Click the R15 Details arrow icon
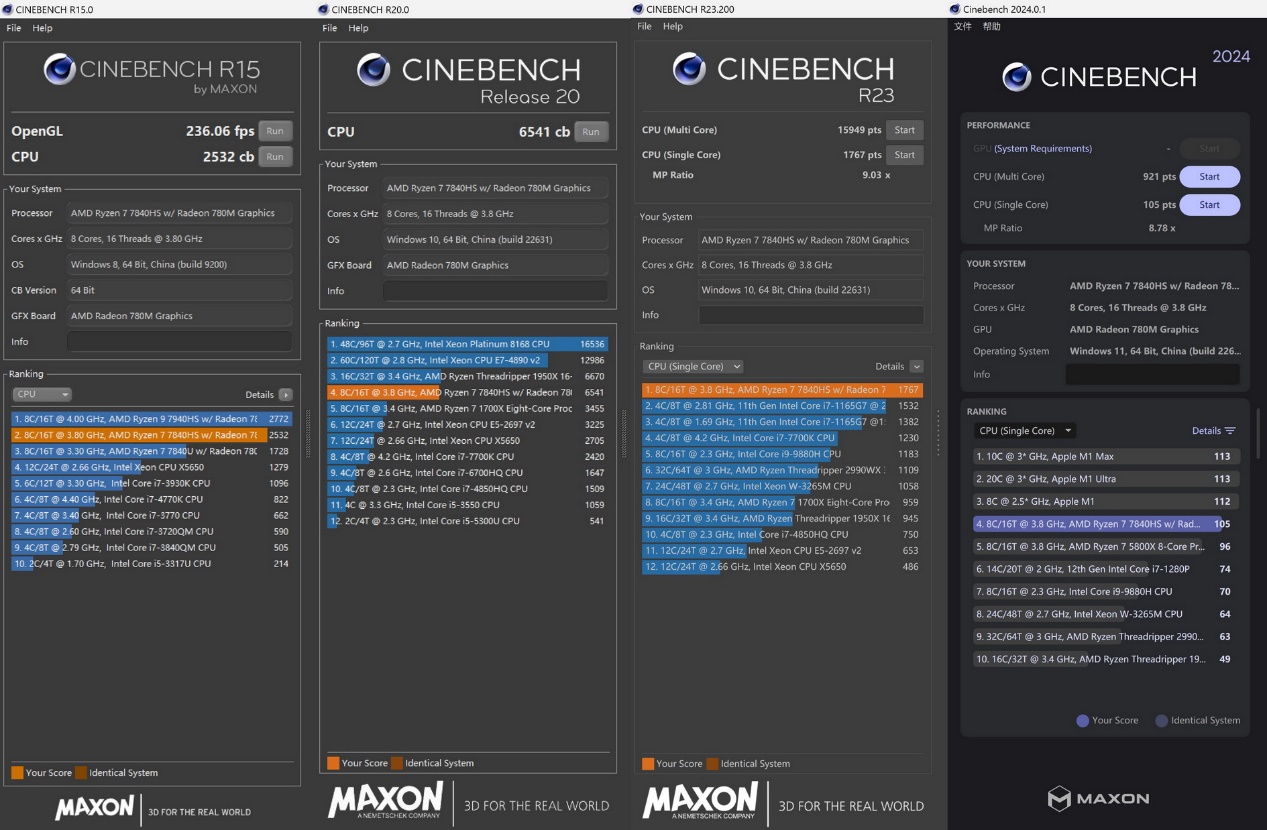Viewport: 1267px width, 830px height. coord(286,395)
